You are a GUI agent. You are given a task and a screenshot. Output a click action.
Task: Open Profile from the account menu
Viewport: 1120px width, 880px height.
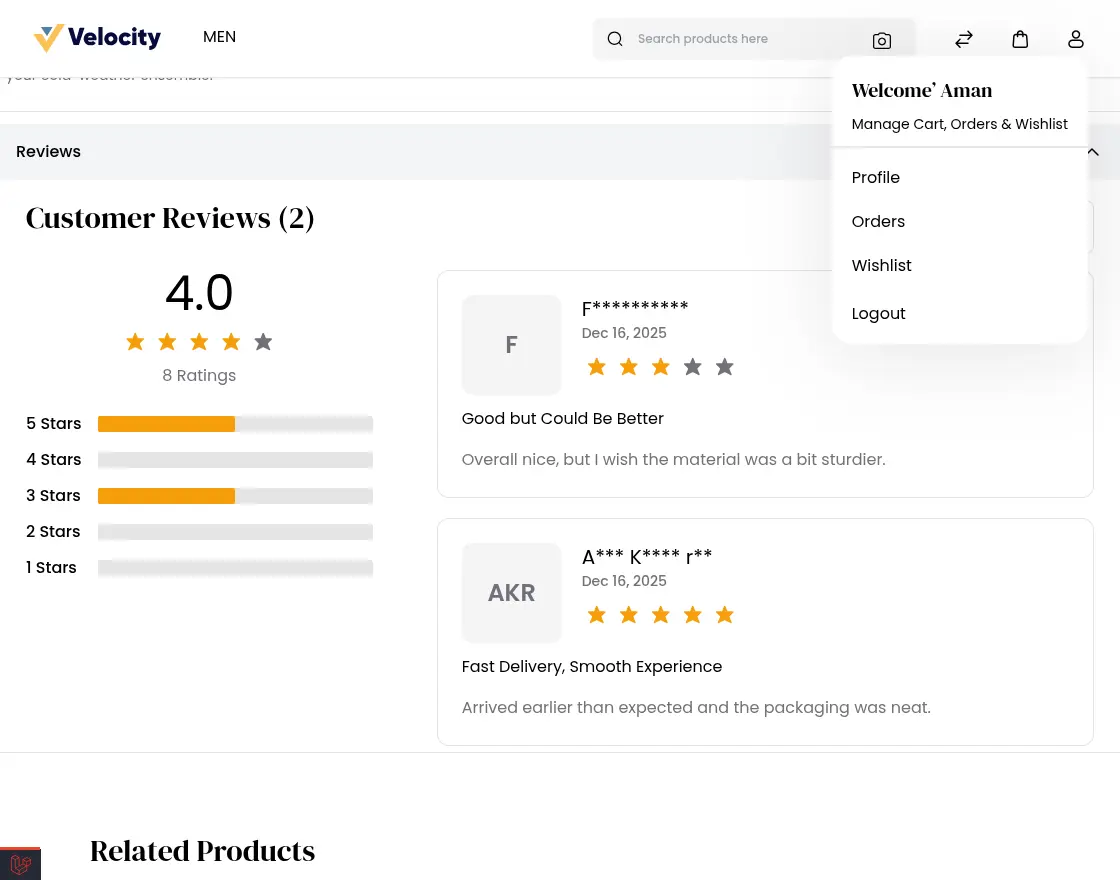[x=875, y=177]
